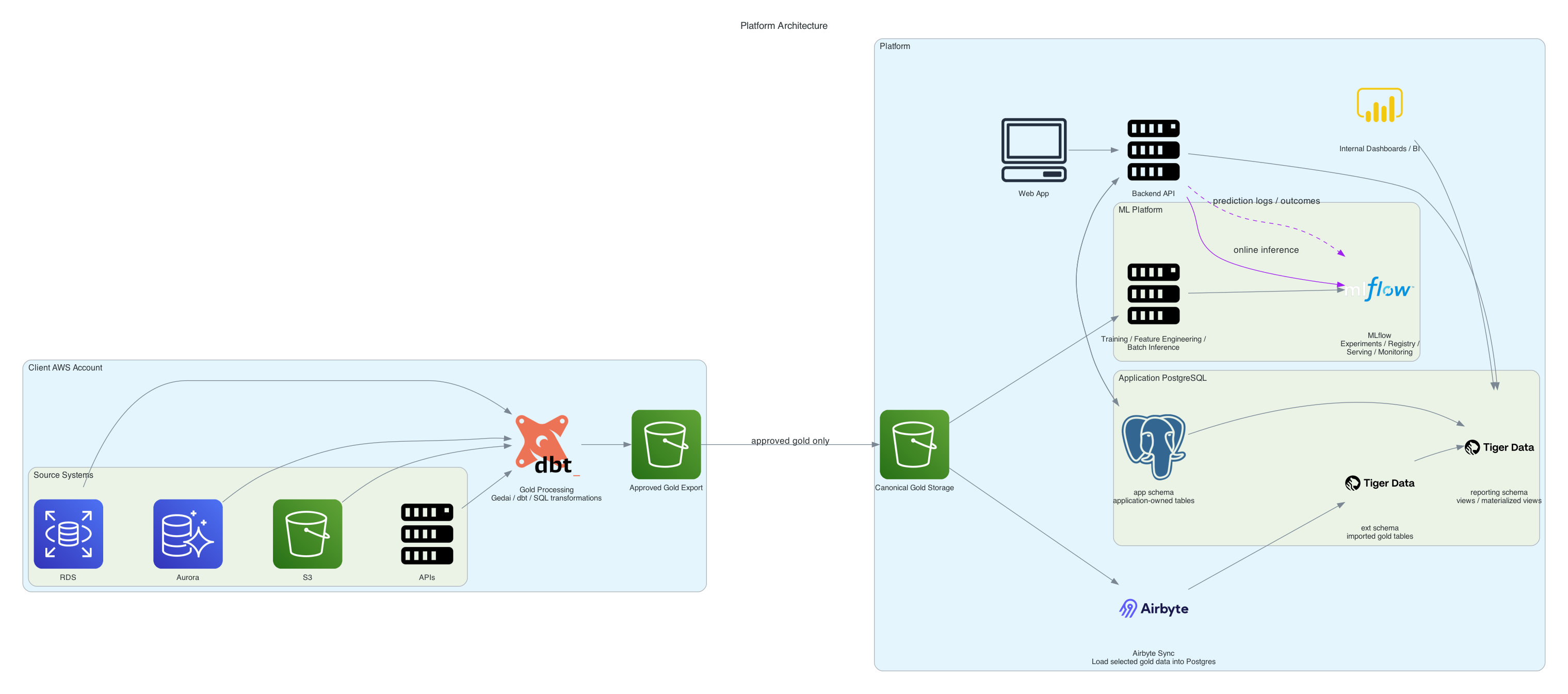Viewport: 1568px width, 694px height.
Task: Select the Training Feature Engineering server icon
Action: (1153, 294)
